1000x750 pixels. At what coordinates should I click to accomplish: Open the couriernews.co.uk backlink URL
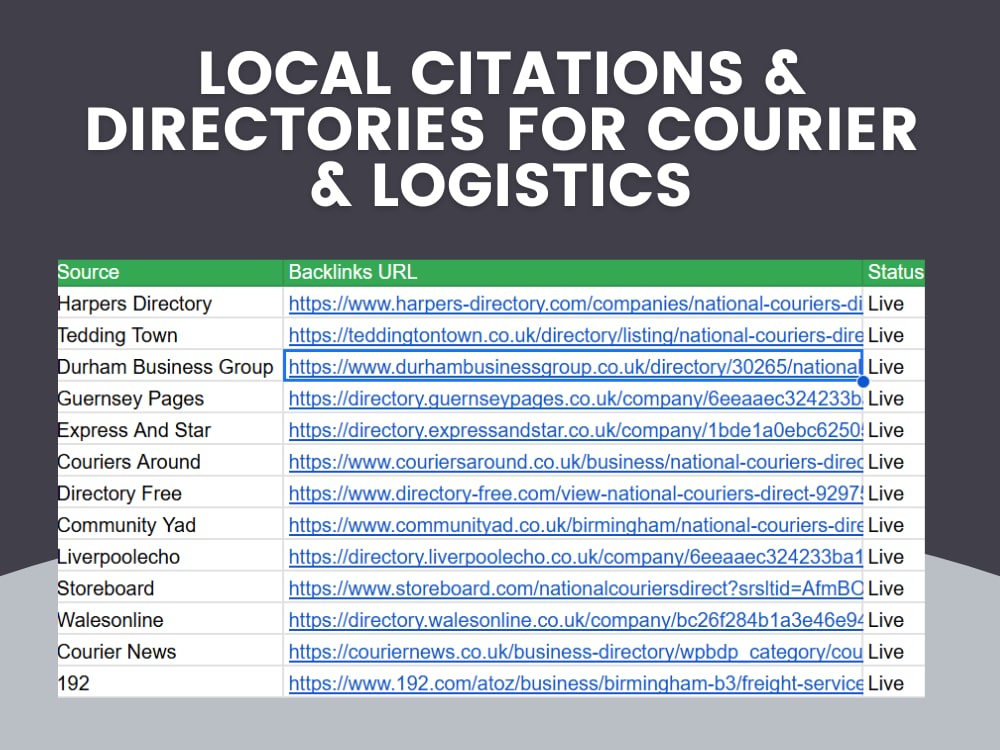(x=575, y=652)
